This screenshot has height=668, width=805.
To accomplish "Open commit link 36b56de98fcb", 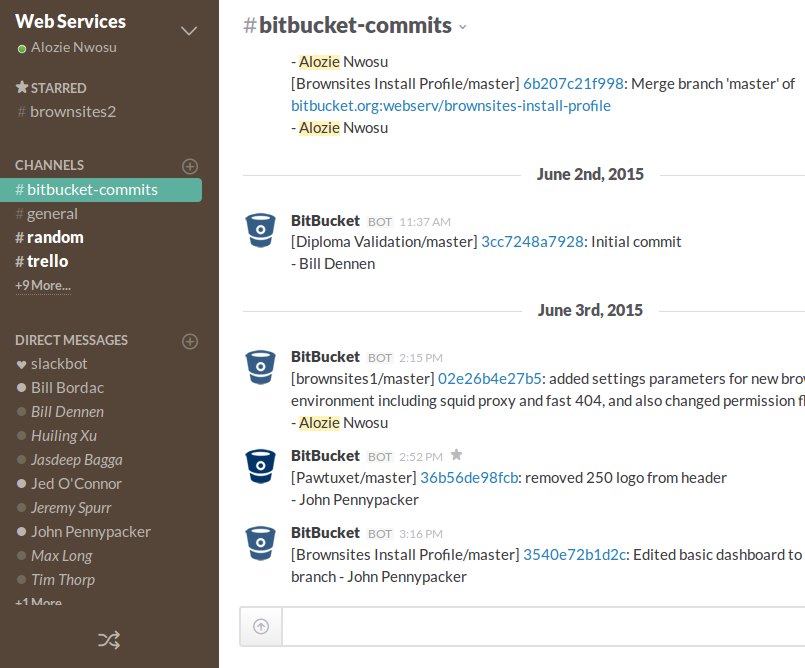I will click(469, 478).
